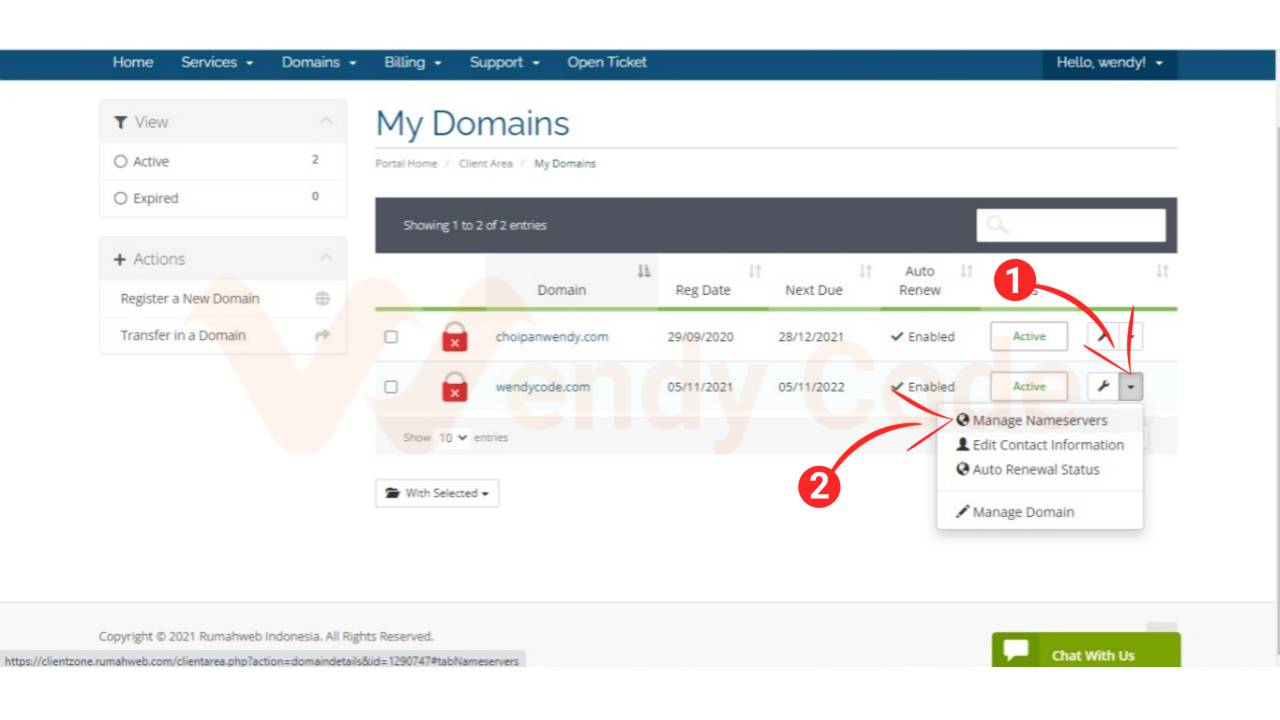Collapse the Actions panel chevron
The height and width of the screenshot is (720, 1280).
(325, 258)
